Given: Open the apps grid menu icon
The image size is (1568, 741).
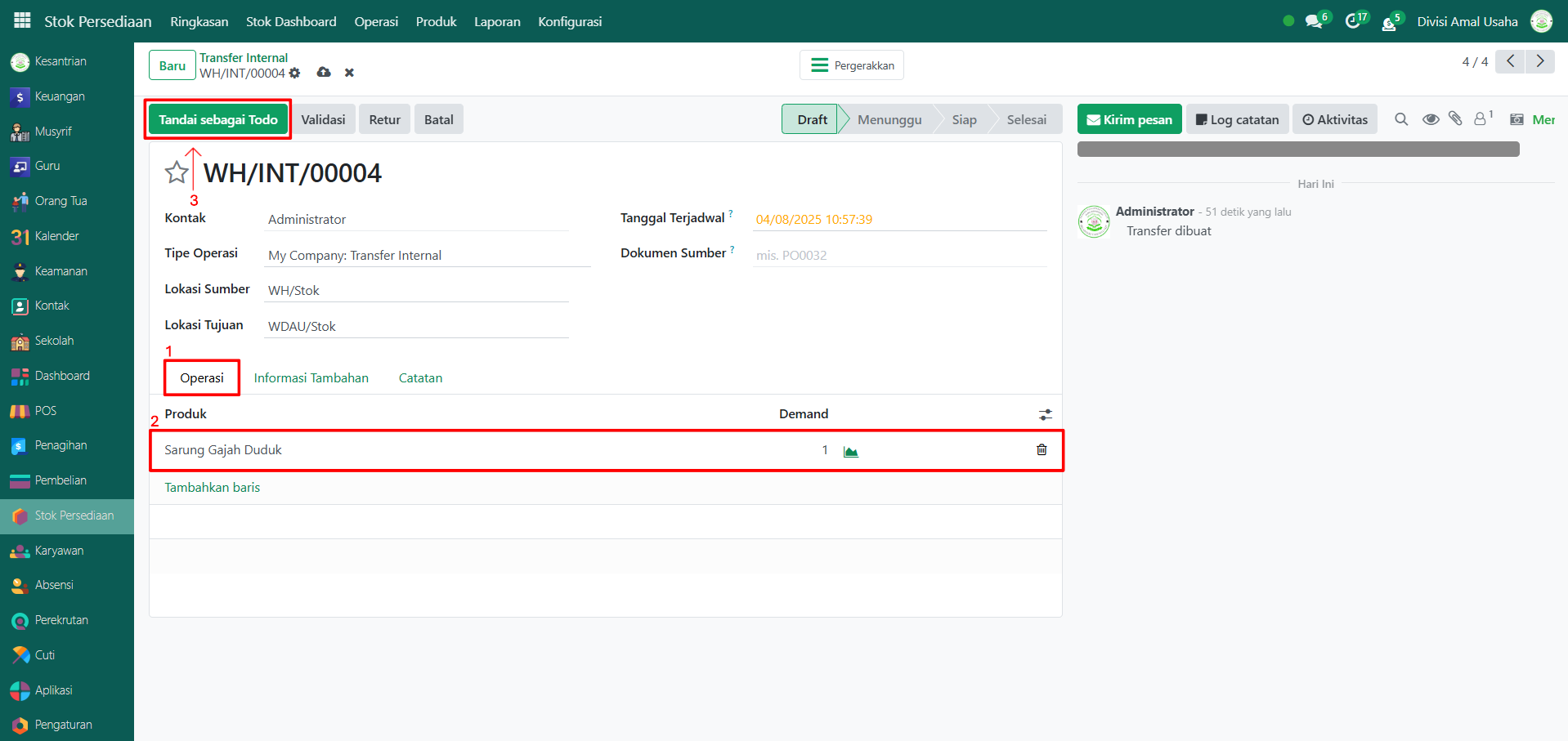Looking at the screenshot, I should click(22, 20).
